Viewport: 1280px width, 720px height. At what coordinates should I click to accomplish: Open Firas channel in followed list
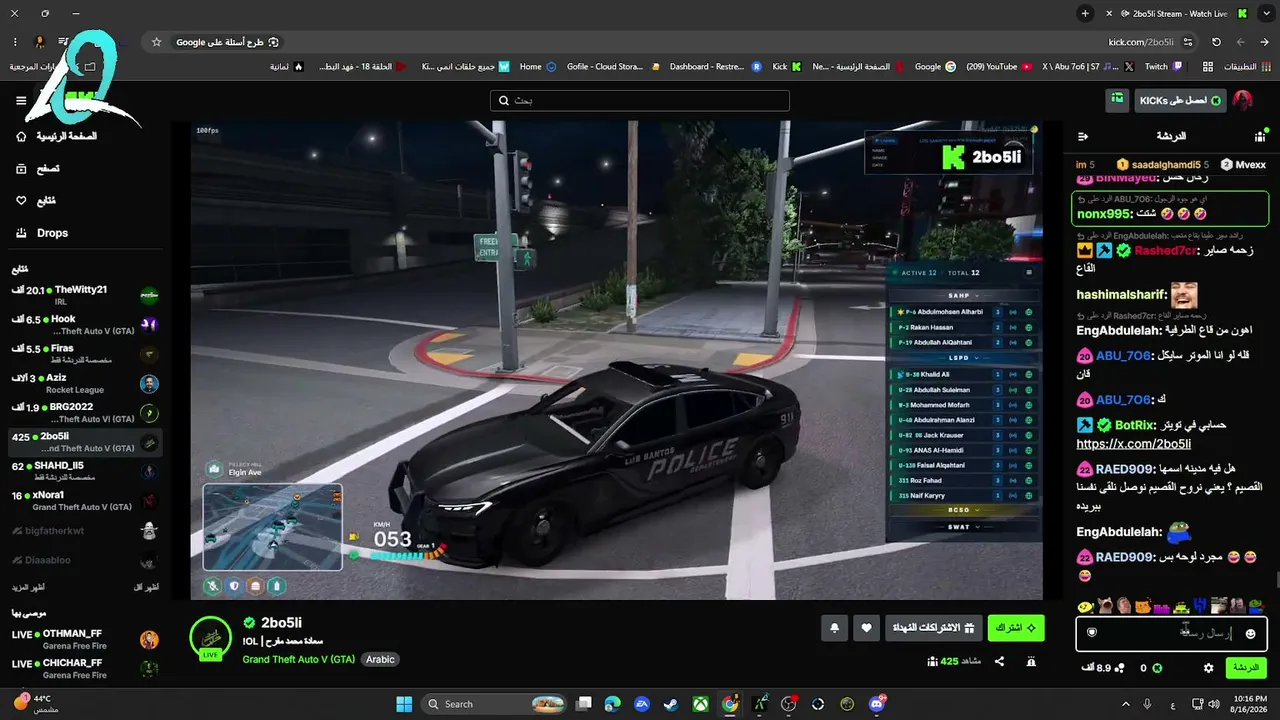[x=86, y=355]
